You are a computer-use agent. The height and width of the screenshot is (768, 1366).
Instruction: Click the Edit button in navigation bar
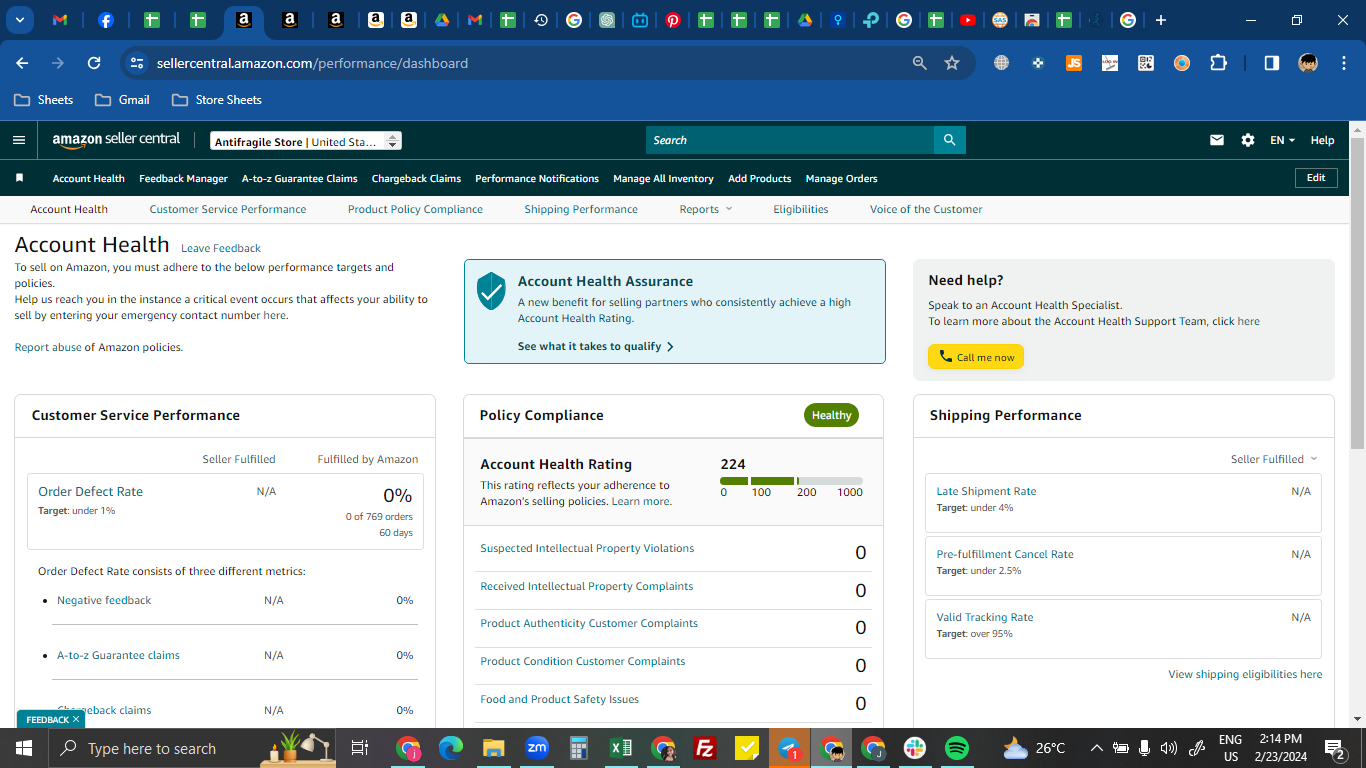coord(1316,178)
